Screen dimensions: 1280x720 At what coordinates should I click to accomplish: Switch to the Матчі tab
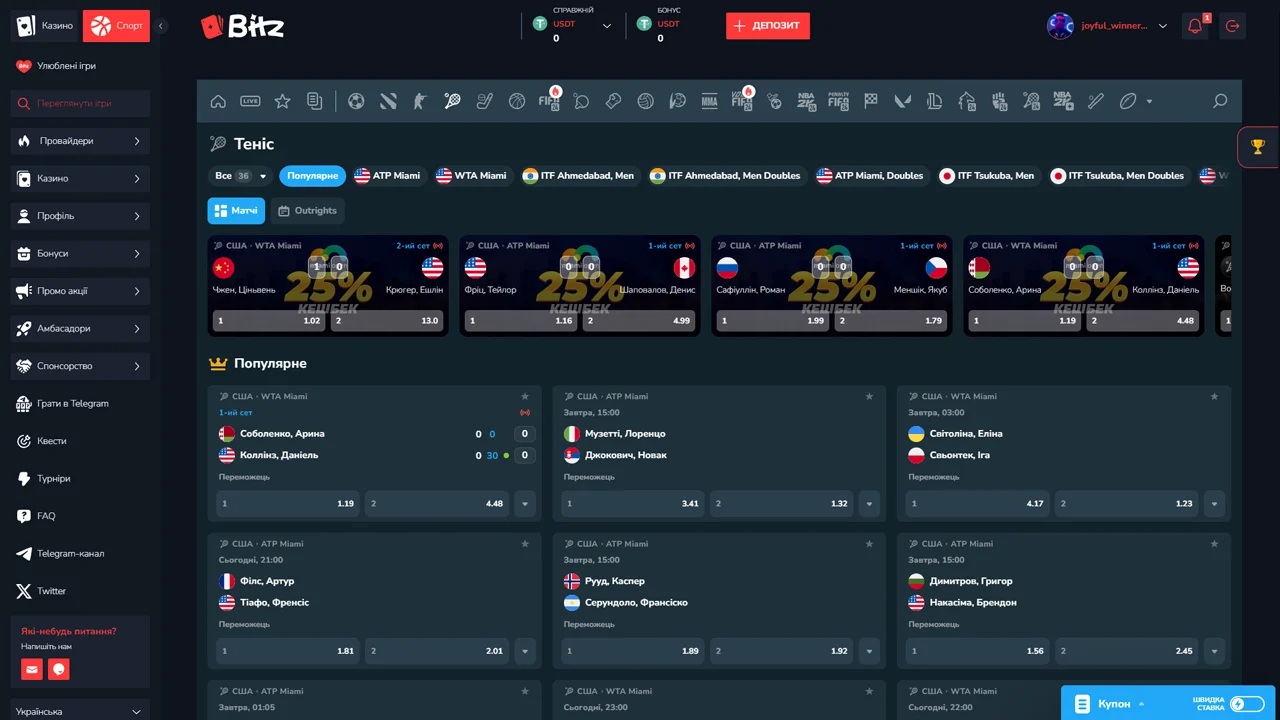point(236,211)
